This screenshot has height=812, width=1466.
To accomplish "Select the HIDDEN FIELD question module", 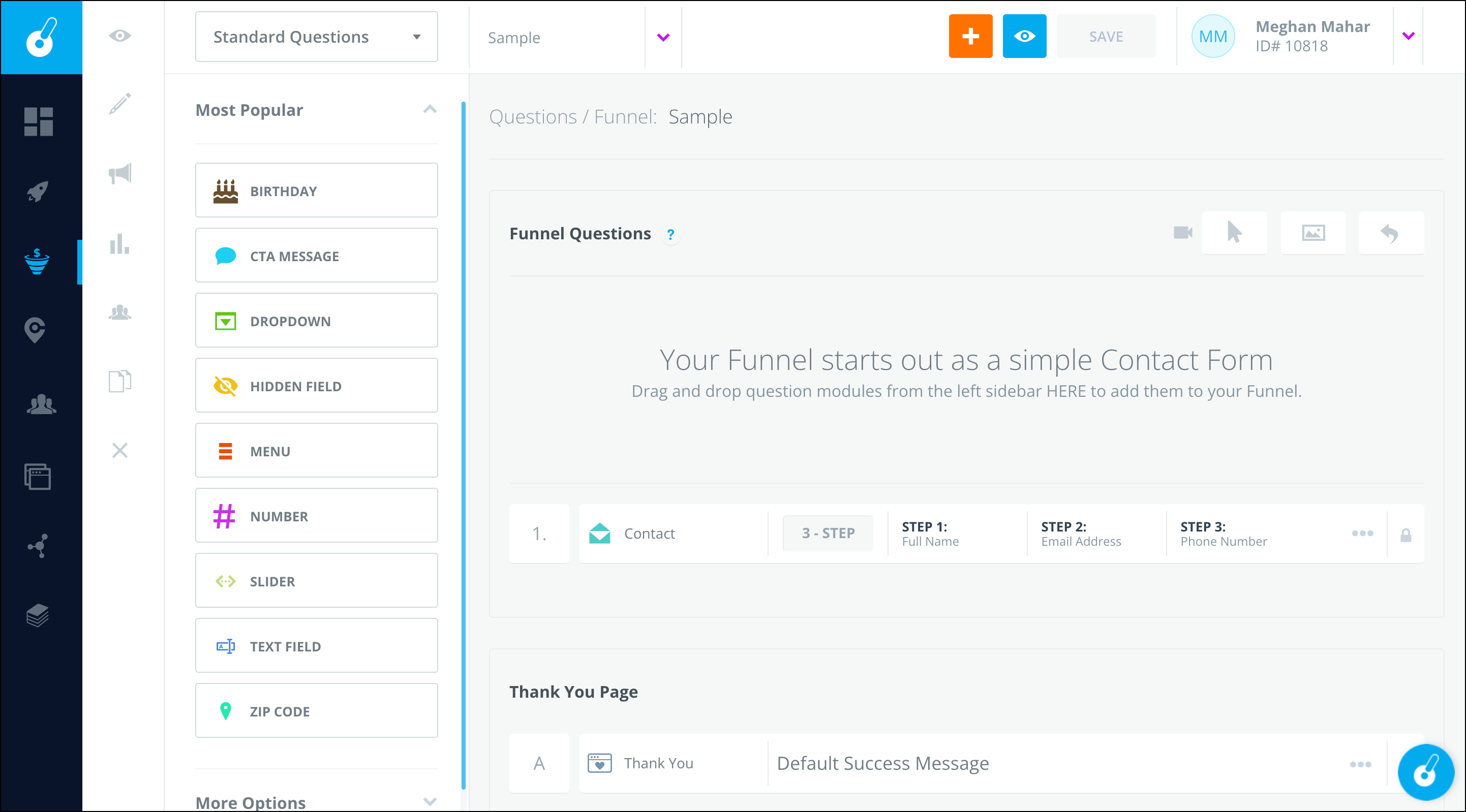I will click(316, 385).
